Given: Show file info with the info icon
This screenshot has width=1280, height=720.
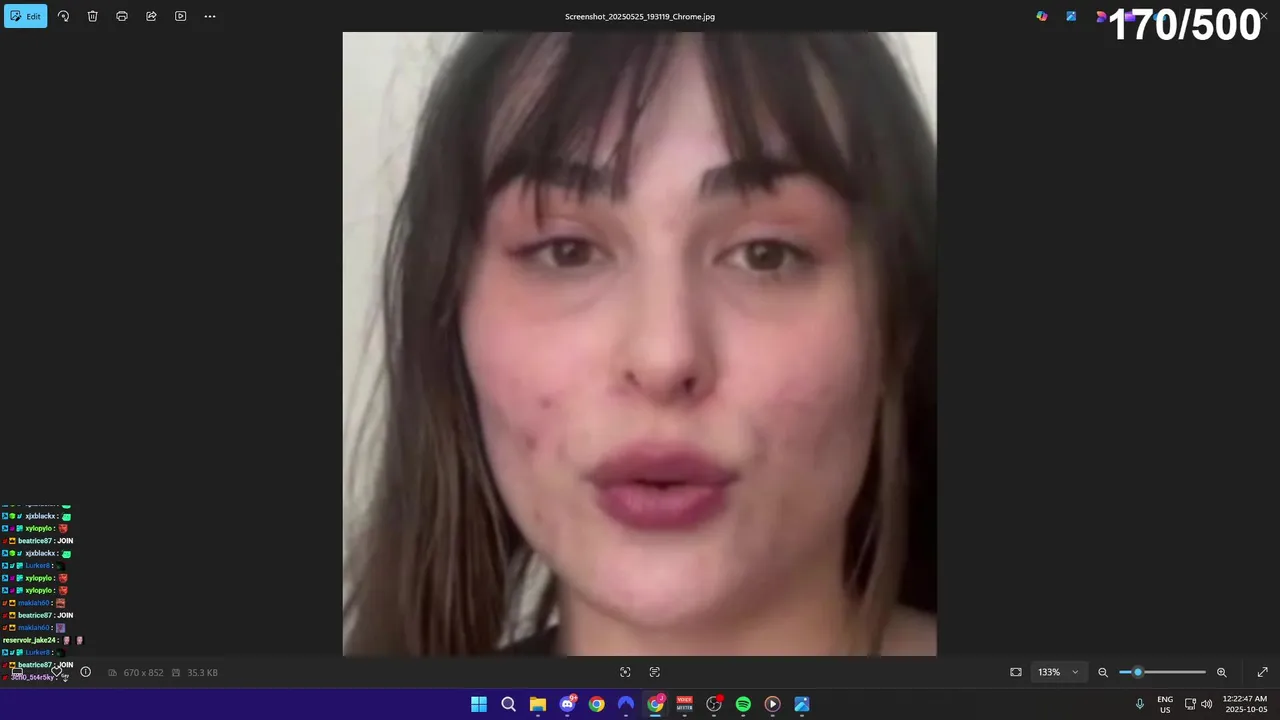Looking at the screenshot, I should tap(86, 672).
